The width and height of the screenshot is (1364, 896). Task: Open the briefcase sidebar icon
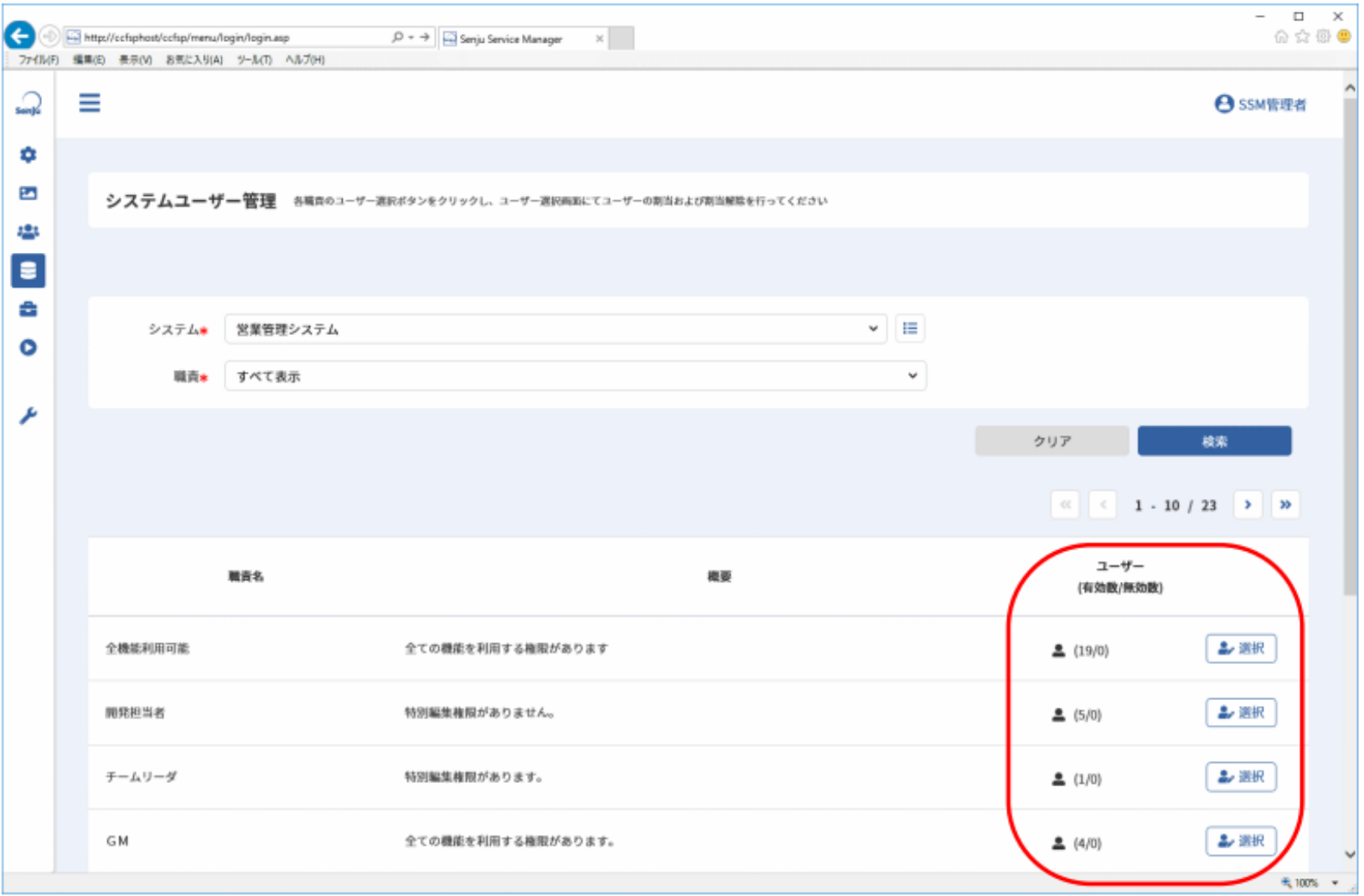[28, 309]
